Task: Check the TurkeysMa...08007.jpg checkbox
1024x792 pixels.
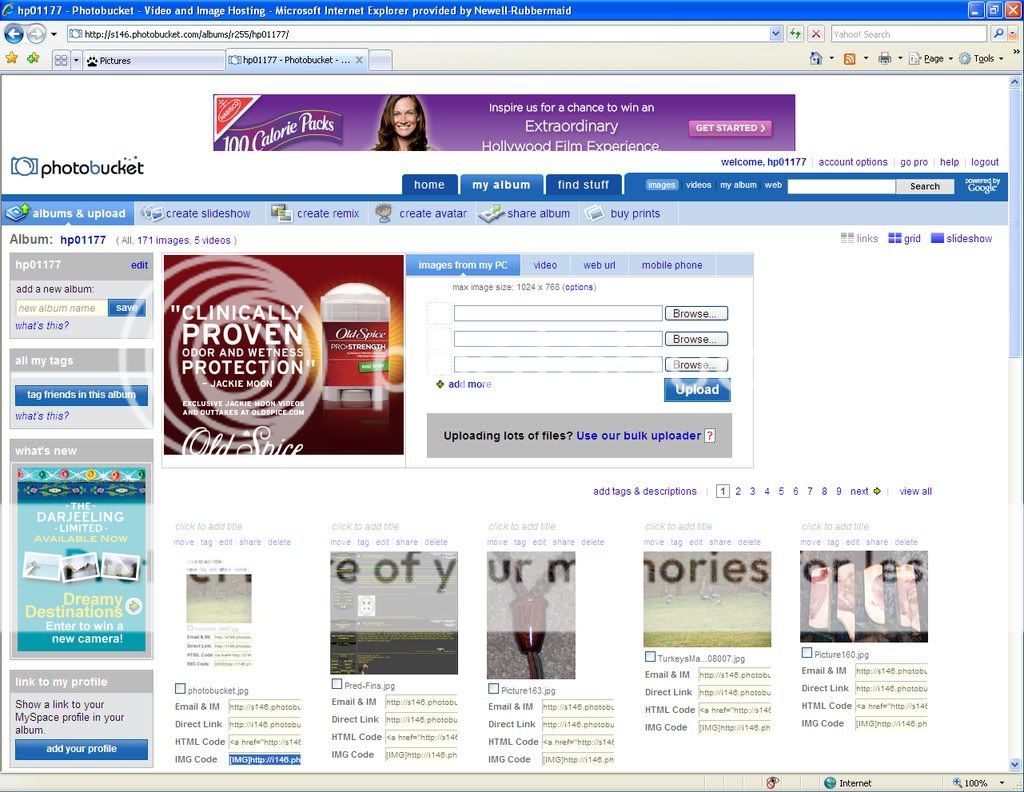Action: 650,656
